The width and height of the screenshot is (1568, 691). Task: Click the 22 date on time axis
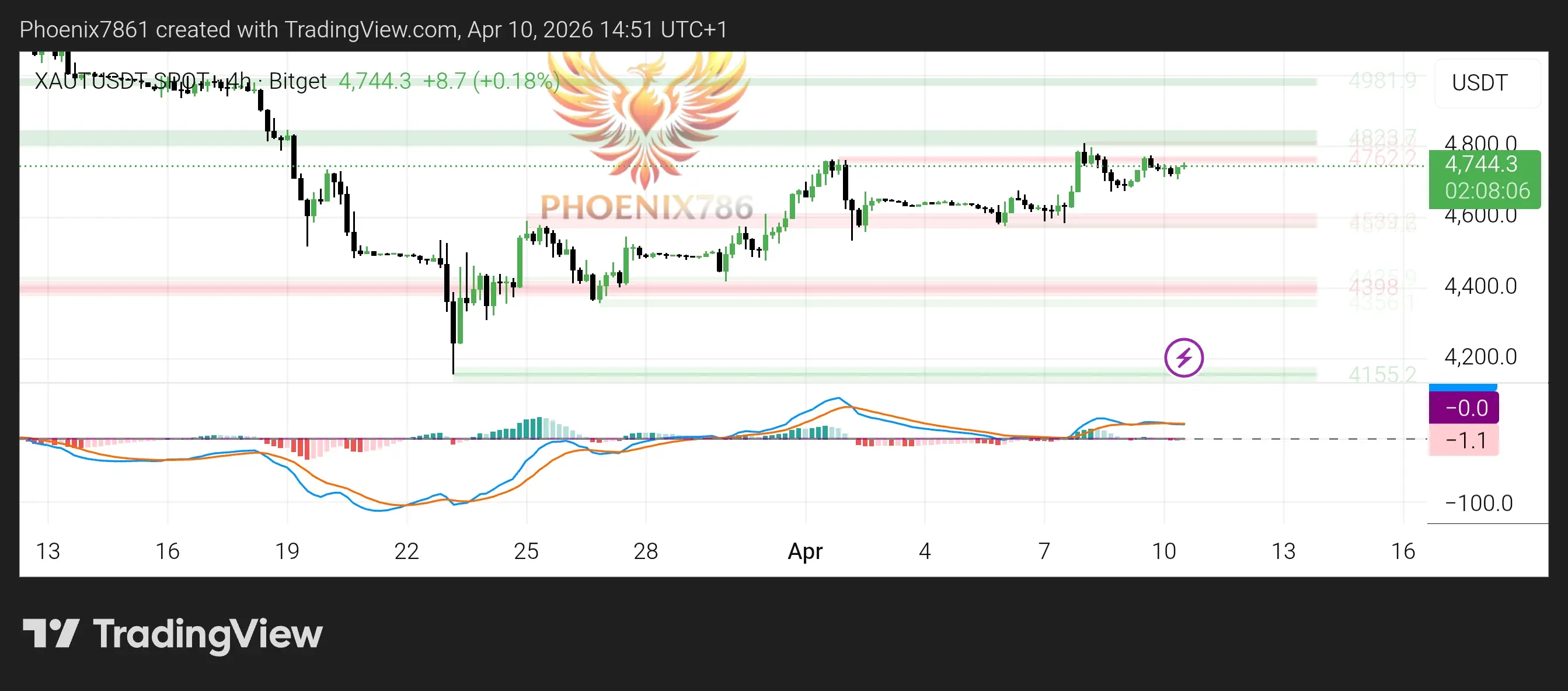[407, 551]
